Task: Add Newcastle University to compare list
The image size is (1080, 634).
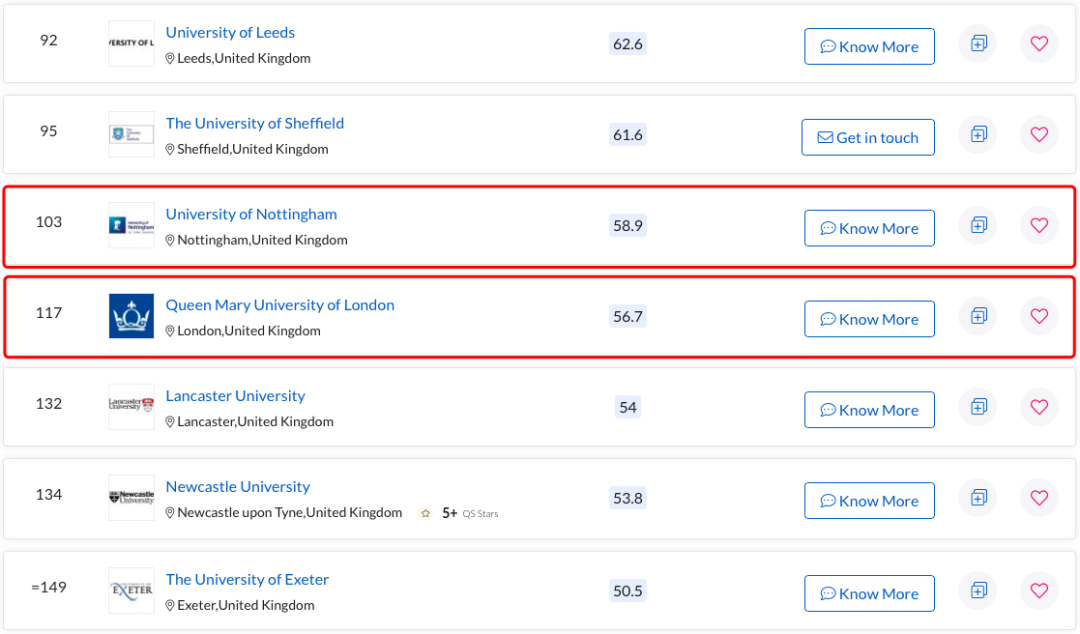Action: [978, 498]
